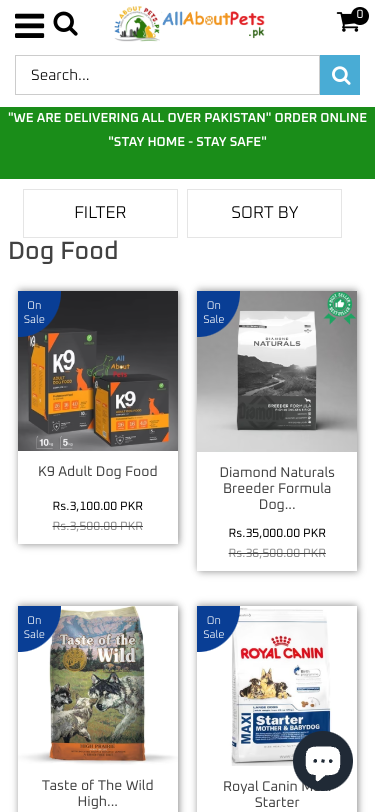Click the Rs.3,100.00 PKR price
This screenshot has height=812, width=375.
(x=98, y=506)
